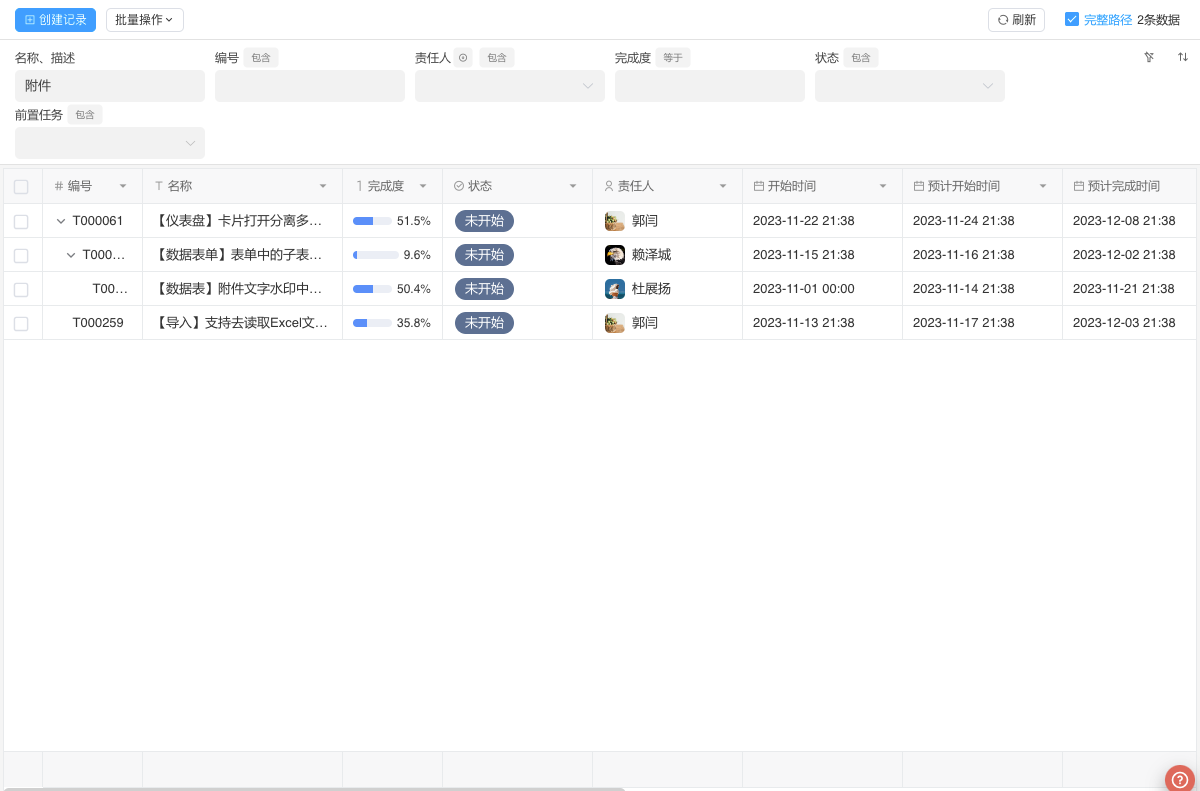This screenshot has width=1200, height=791.
Task: Select the checkbox for row T000259
Action: pyautogui.click(x=21, y=323)
